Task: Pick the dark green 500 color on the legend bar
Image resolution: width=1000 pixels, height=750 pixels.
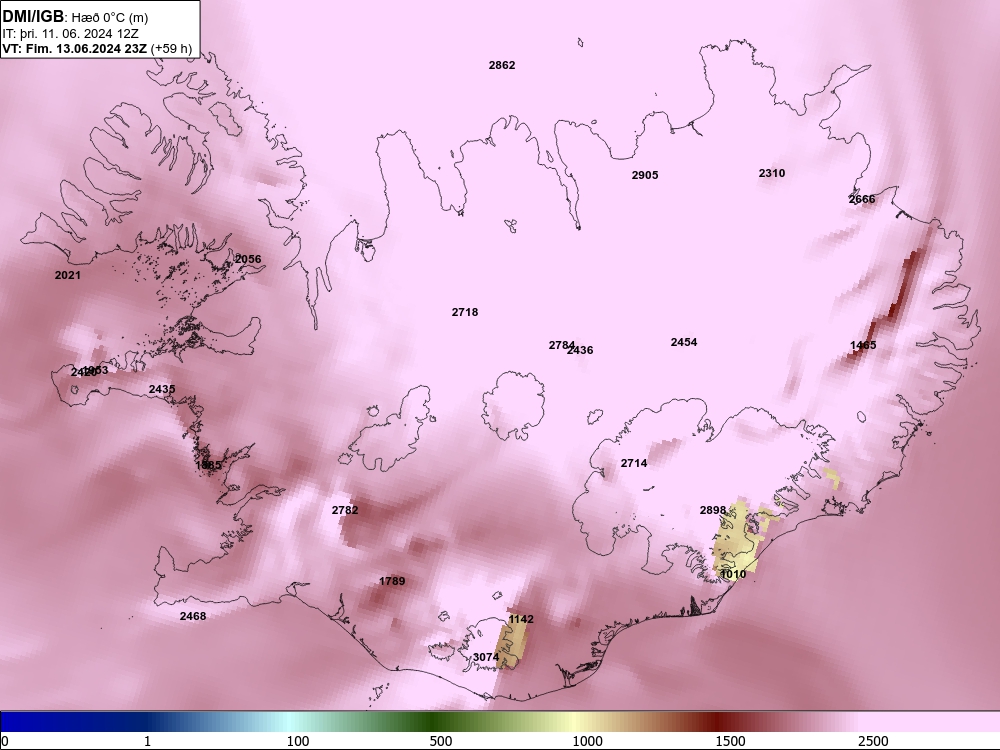Action: [433, 722]
